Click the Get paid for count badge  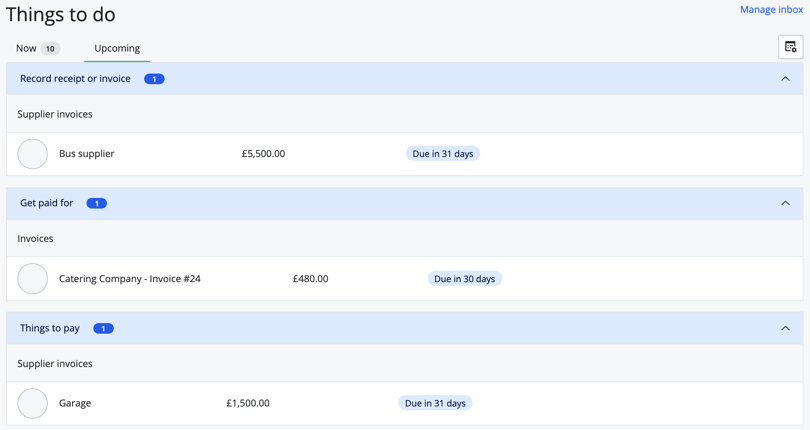click(97, 203)
